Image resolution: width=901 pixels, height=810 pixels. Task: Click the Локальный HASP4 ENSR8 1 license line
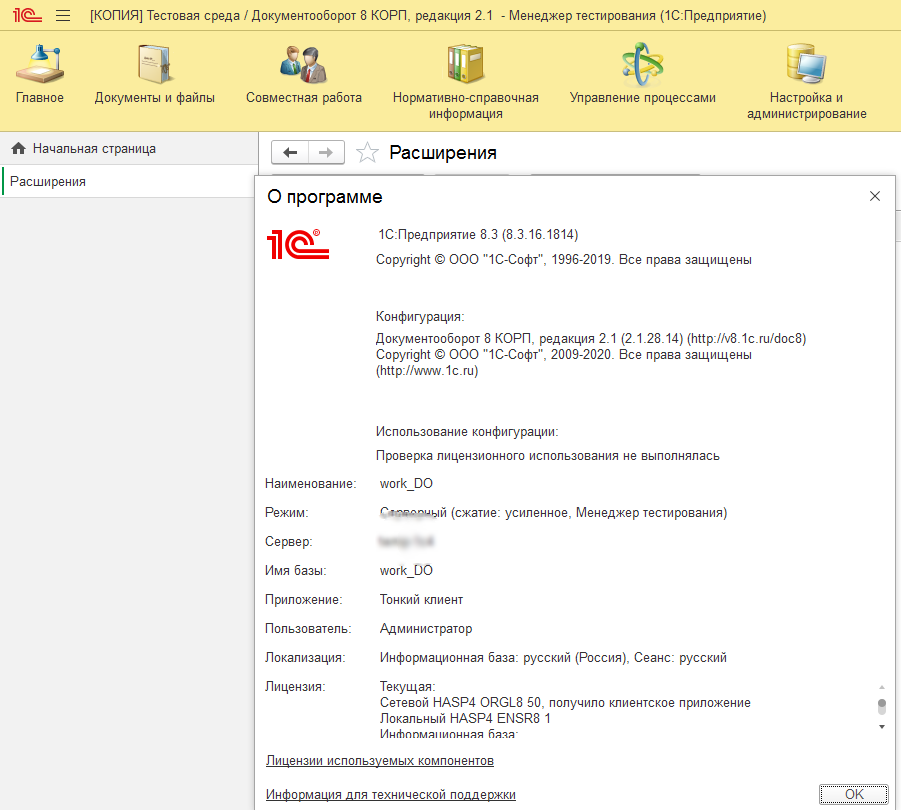465,718
